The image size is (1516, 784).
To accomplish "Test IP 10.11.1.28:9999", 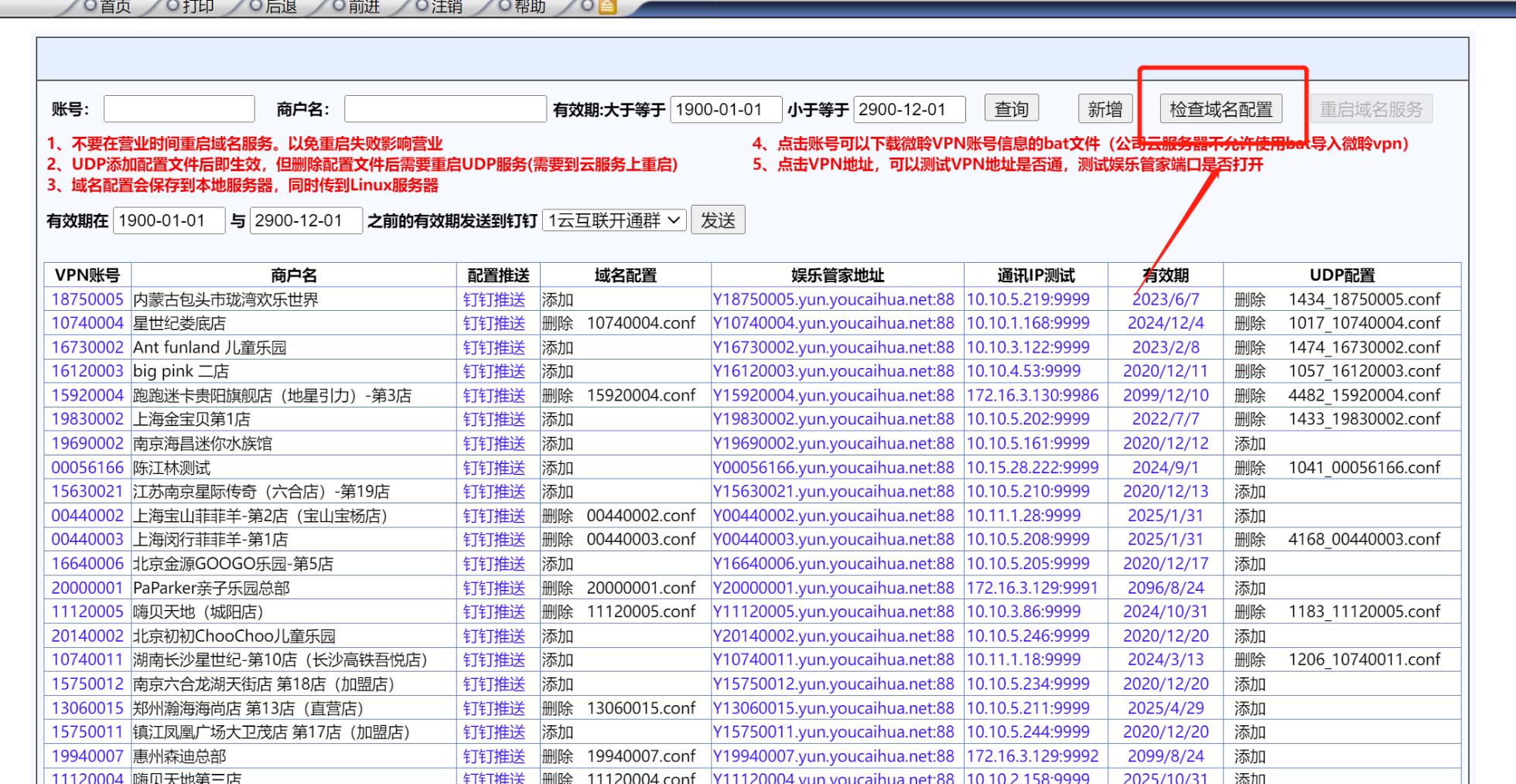I will pyautogui.click(x=1023, y=515).
